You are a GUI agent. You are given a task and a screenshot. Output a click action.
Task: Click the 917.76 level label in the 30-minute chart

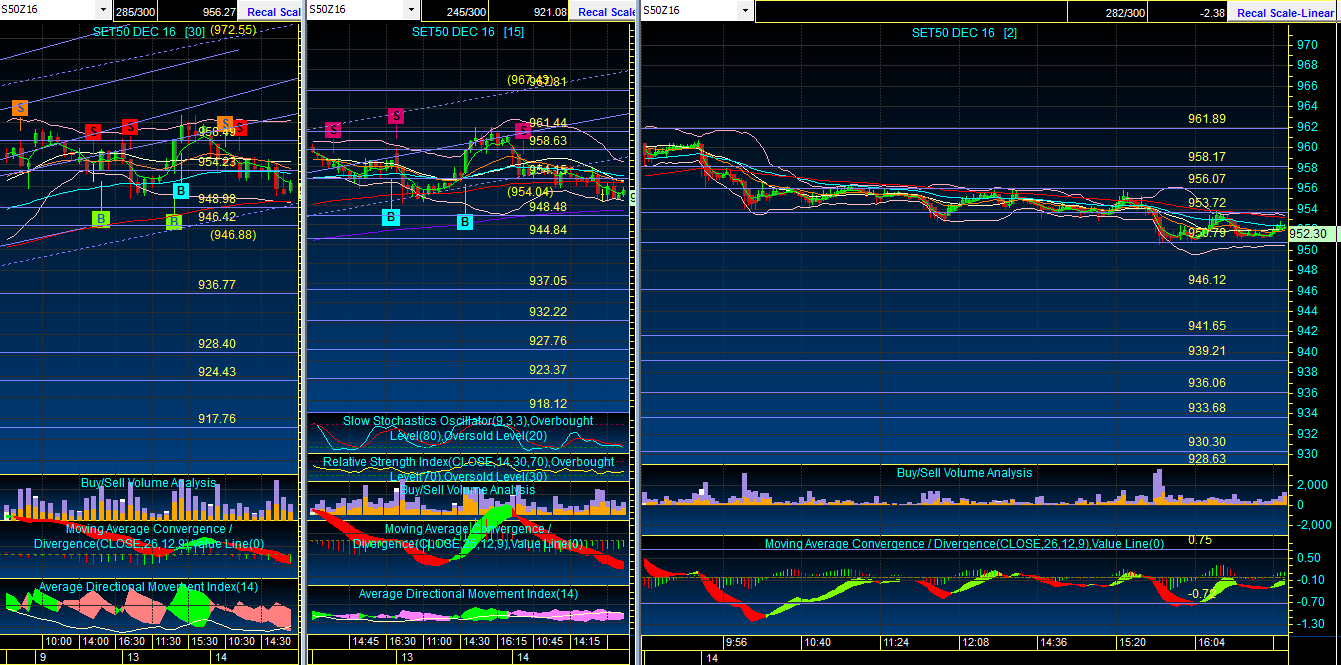tap(217, 419)
